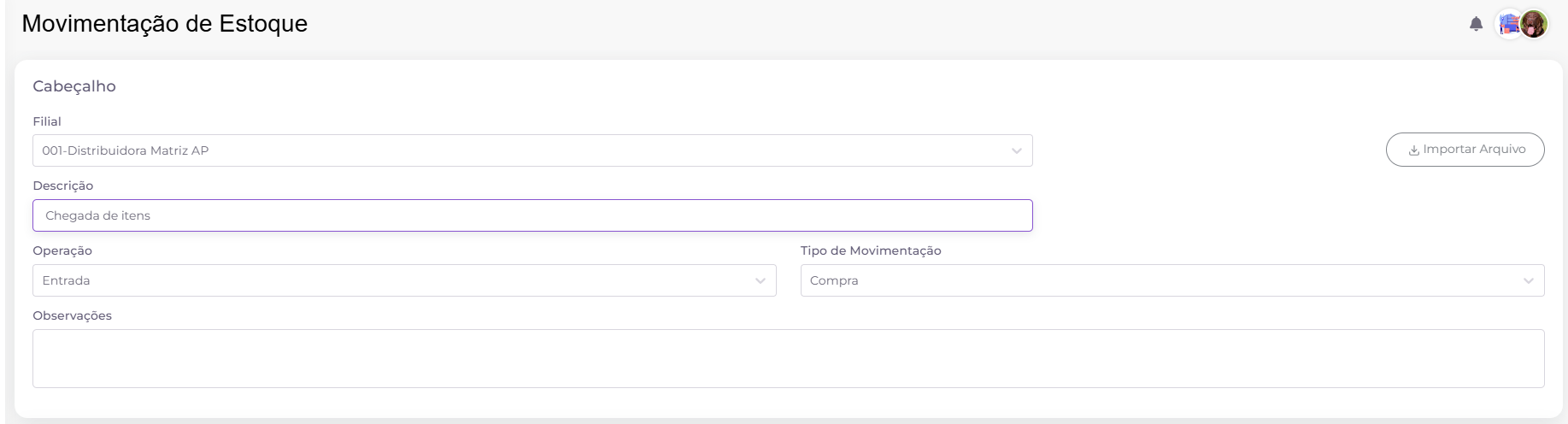This screenshot has height=424, width=1568.
Task: Open the Tipo de Movimentação dropdown showing Compra
Action: 1172,280
